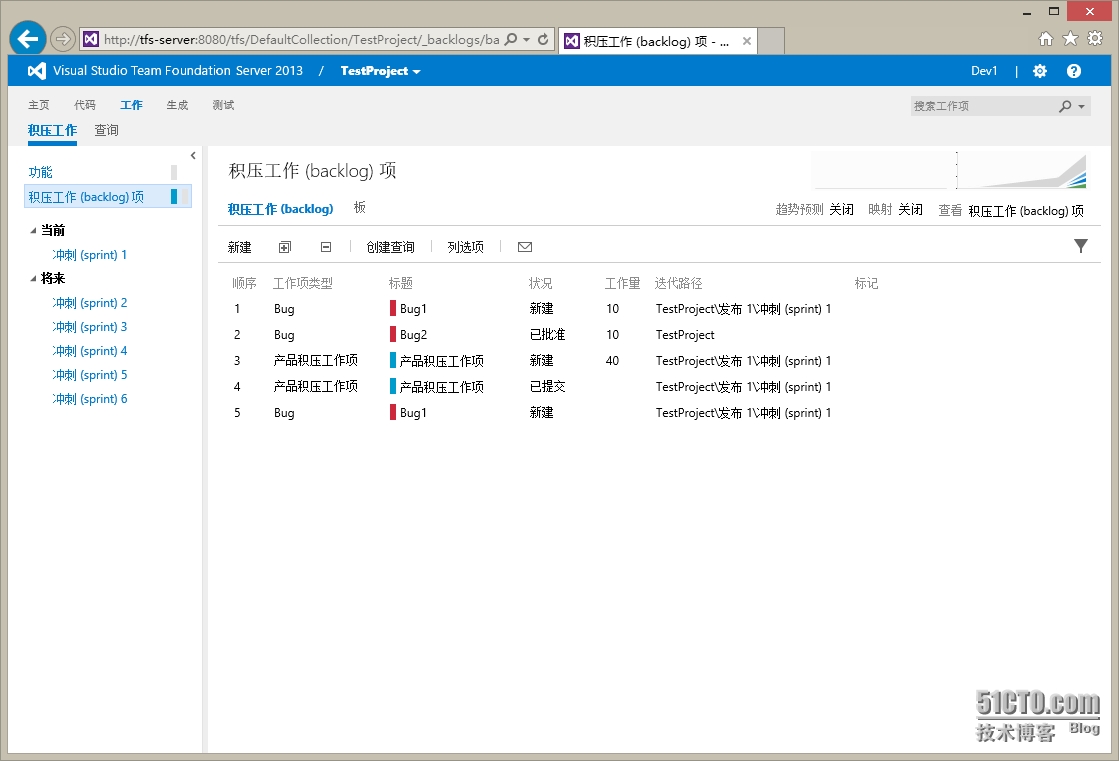This screenshot has width=1119, height=761.
Task: Click the 新建 toolbar button
Action: pyautogui.click(x=239, y=247)
